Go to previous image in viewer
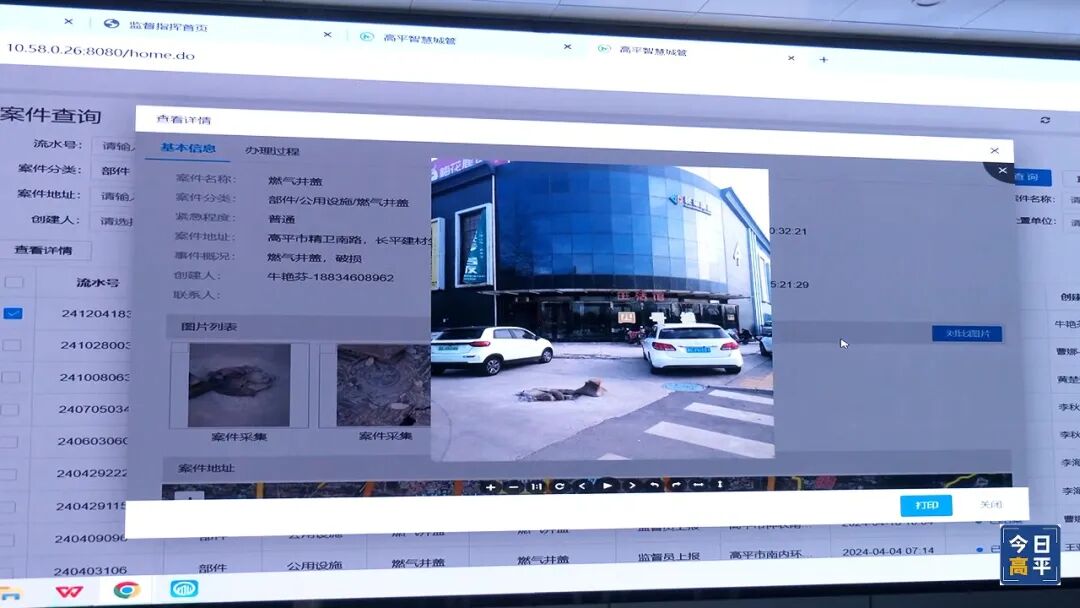This screenshot has height=608, width=1080. (583, 487)
